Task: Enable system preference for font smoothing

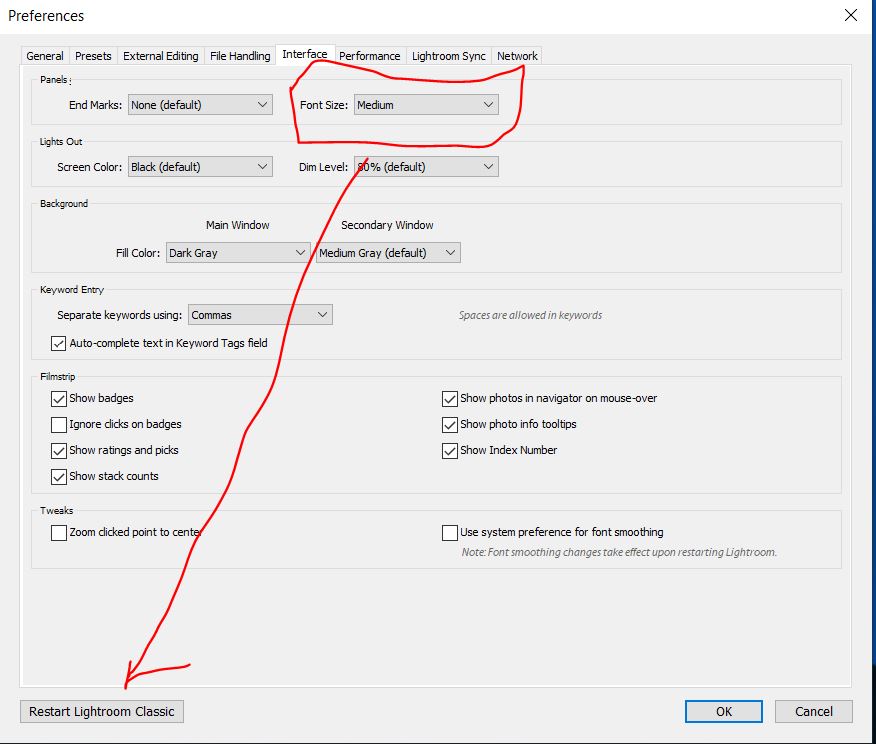Action: (450, 533)
